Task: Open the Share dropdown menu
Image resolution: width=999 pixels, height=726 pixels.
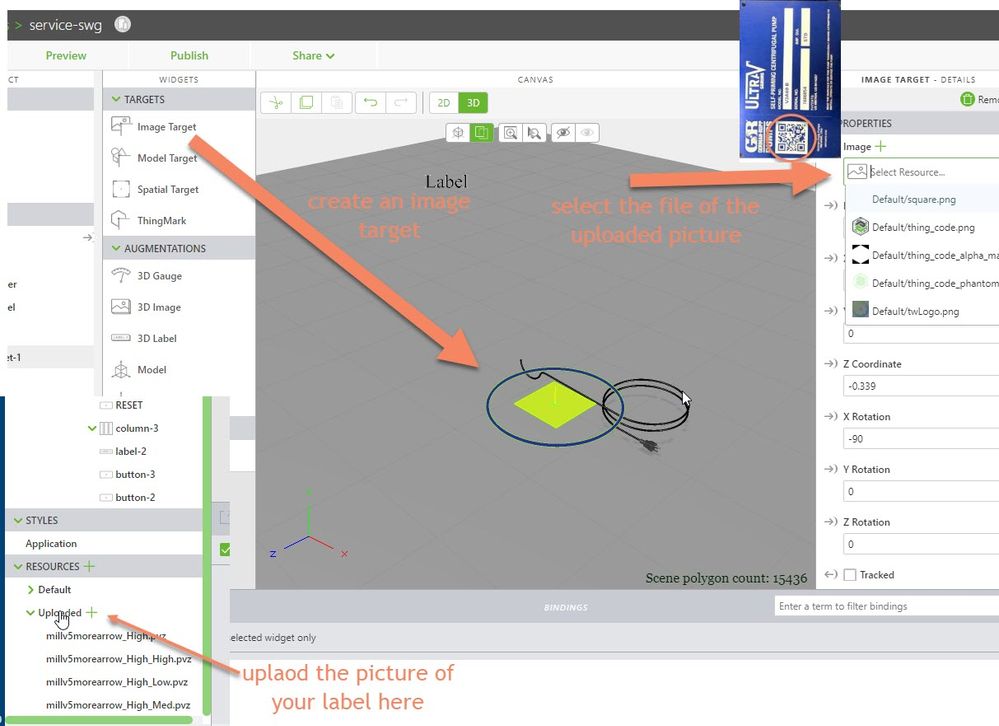Action: coord(313,55)
